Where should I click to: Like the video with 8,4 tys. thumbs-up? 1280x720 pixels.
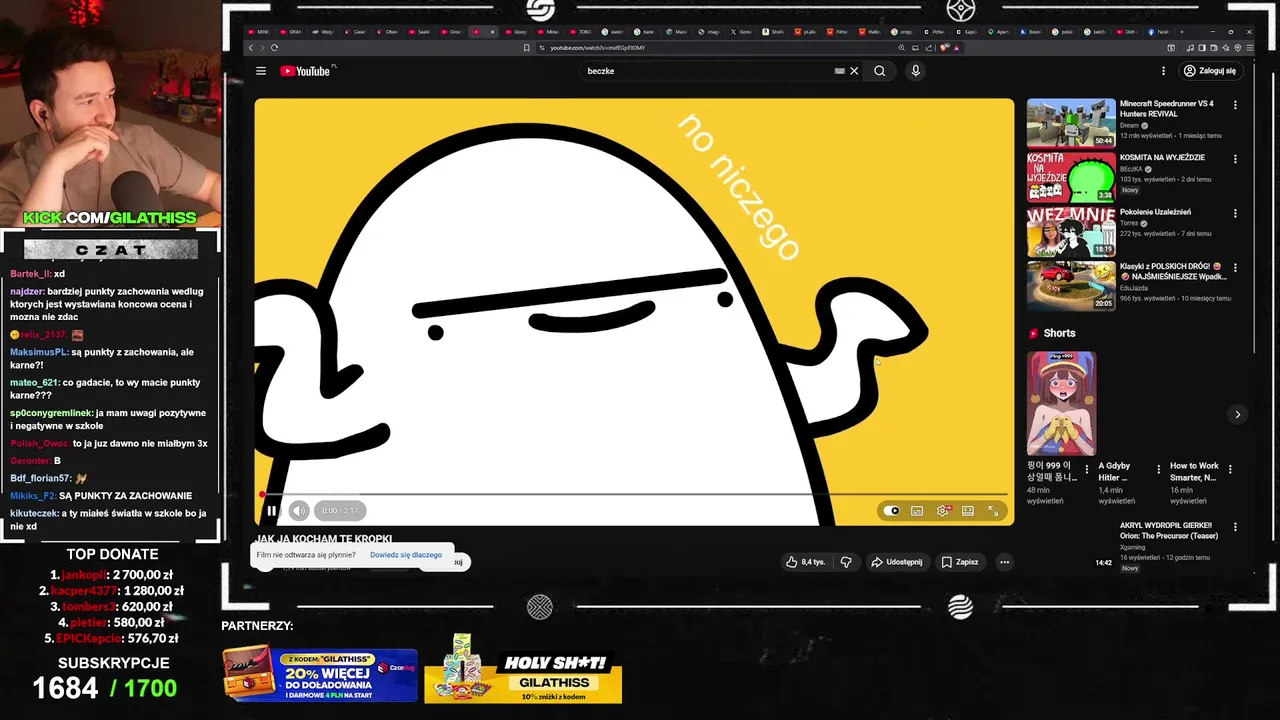coord(806,562)
